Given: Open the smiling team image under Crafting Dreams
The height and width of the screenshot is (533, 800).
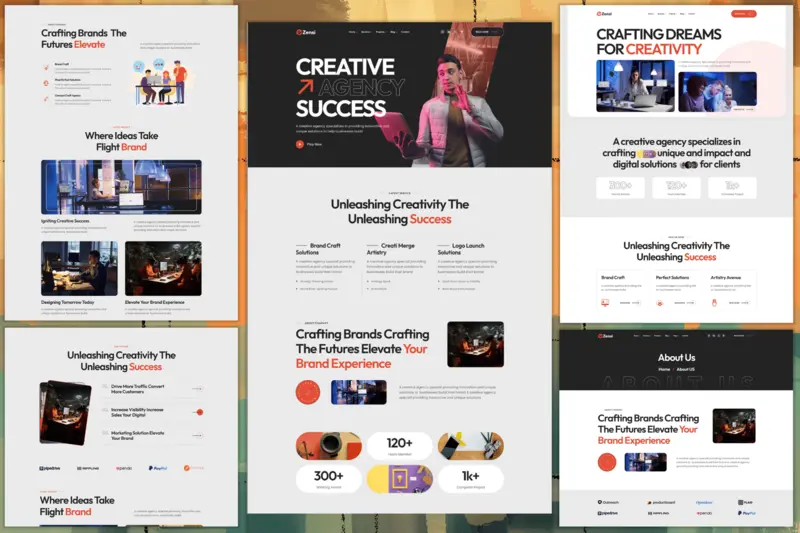Looking at the screenshot, I should (717, 92).
